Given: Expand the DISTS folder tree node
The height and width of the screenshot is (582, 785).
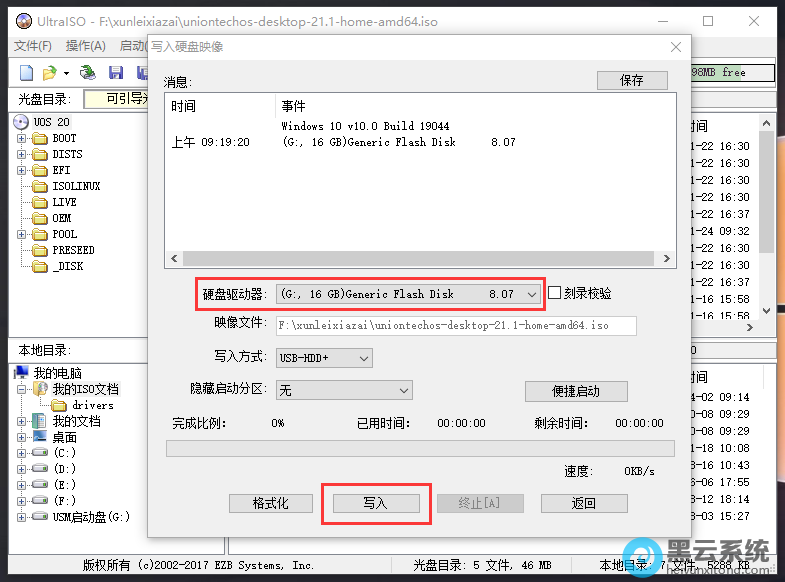Looking at the screenshot, I should (x=22, y=154).
